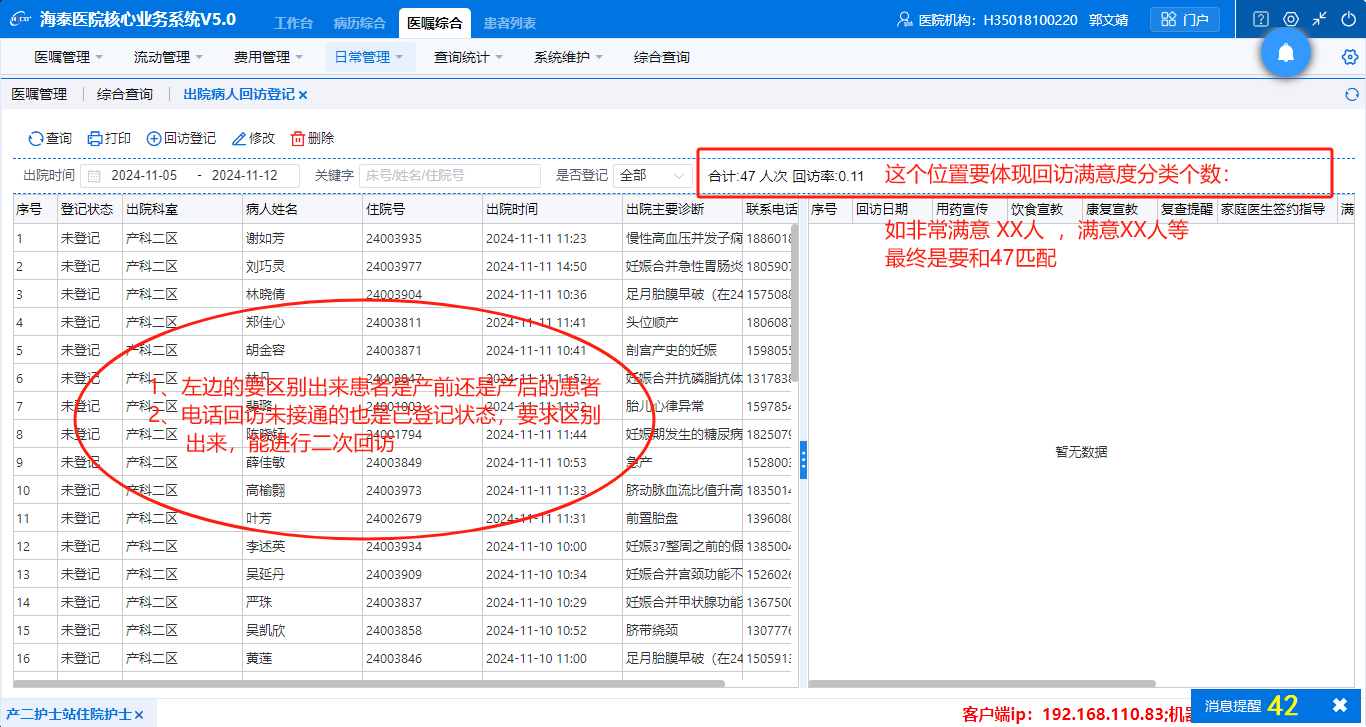
Task: Close the 产二护士站住院护士 tab at the bottom
Action: [139, 714]
